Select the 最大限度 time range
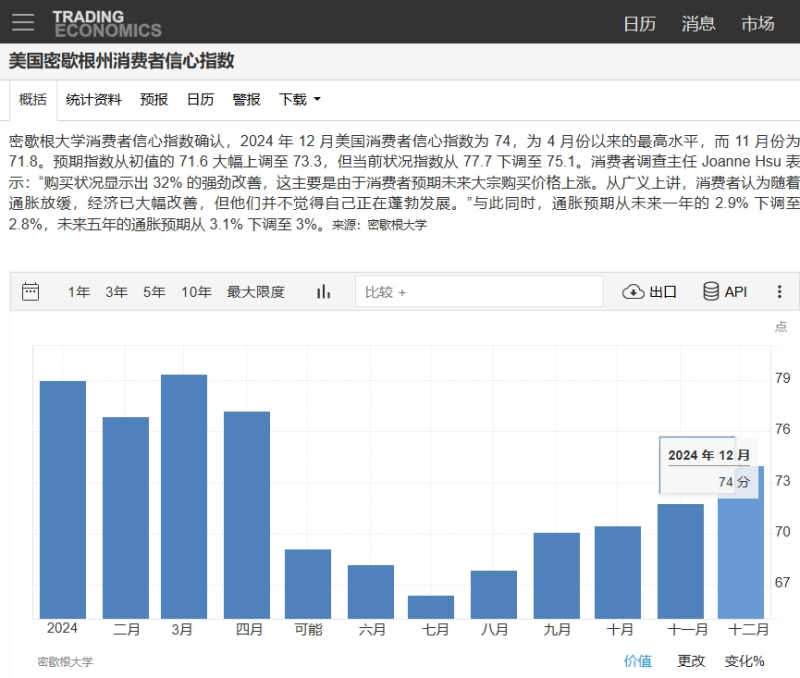The image size is (800, 678). (x=255, y=292)
